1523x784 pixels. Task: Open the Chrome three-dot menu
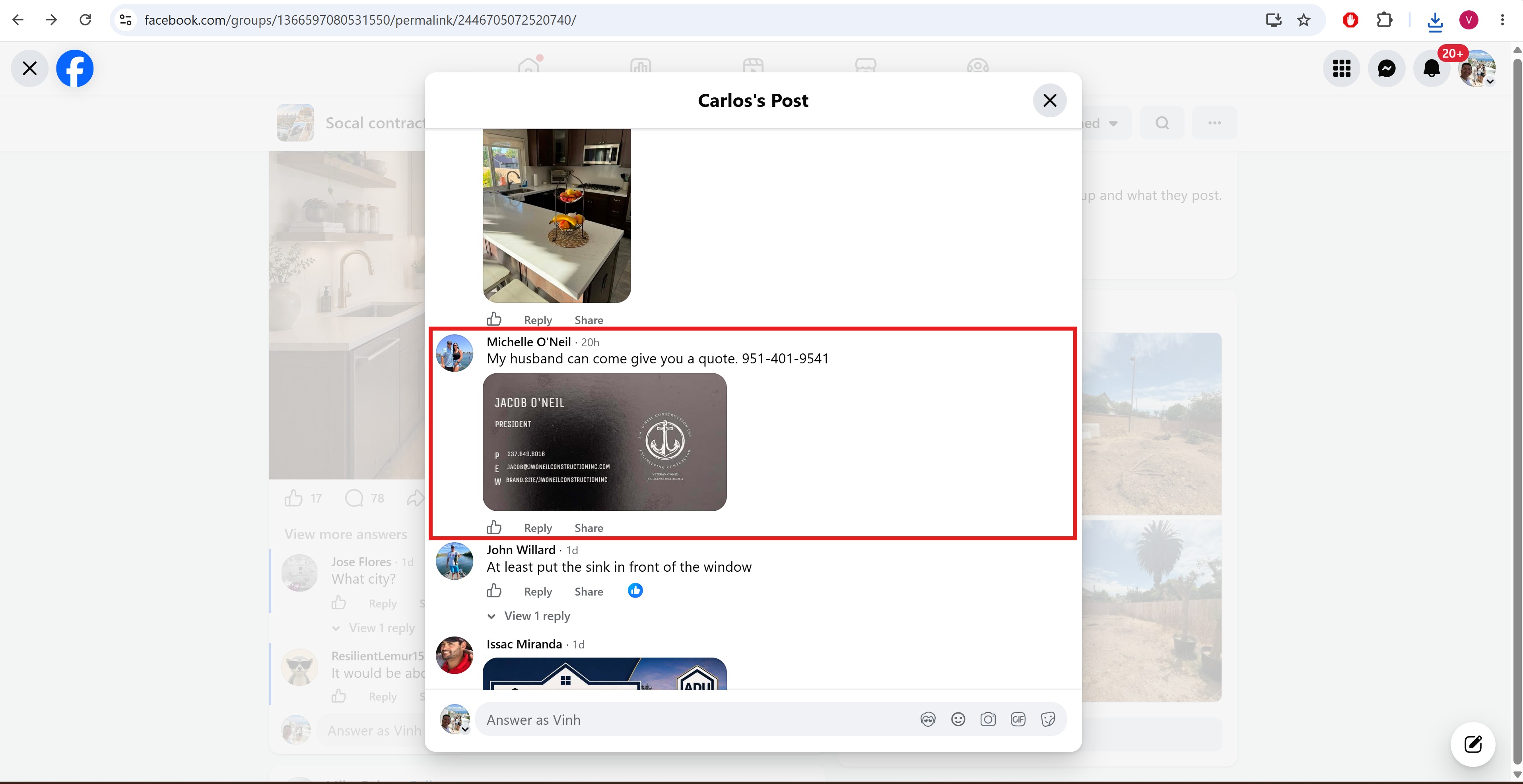(x=1502, y=20)
